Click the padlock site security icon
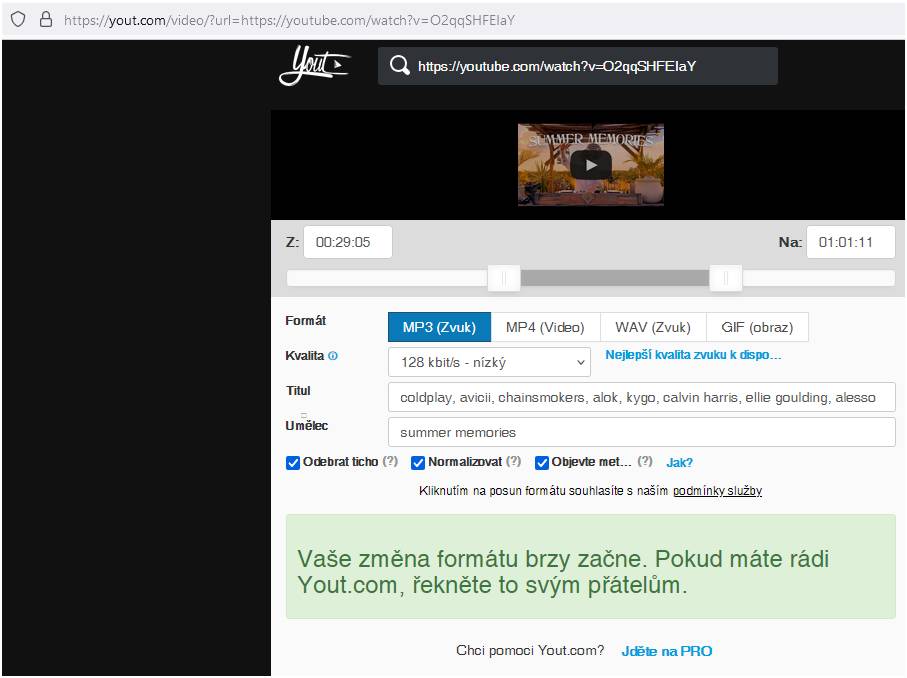 pyautogui.click(x=46, y=20)
